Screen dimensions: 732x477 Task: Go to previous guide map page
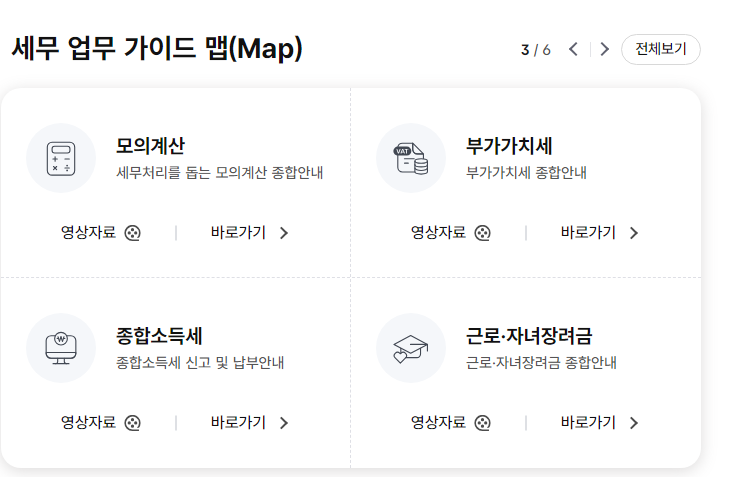point(573,50)
